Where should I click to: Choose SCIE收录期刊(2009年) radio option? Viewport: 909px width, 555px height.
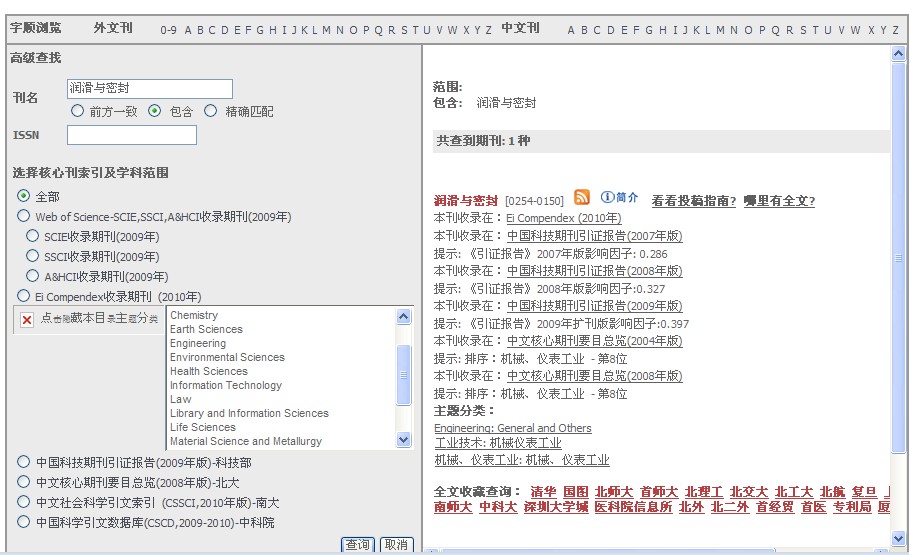coord(32,235)
